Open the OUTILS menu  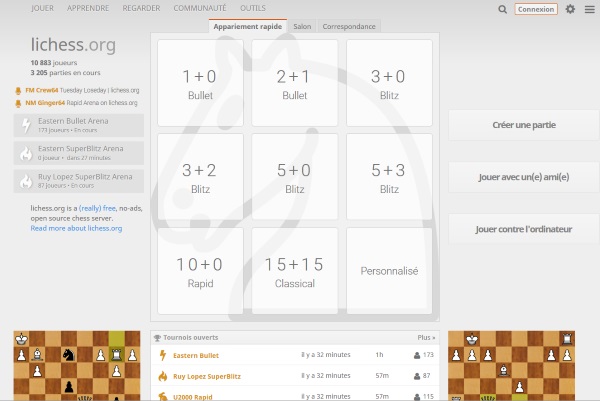coord(253,8)
